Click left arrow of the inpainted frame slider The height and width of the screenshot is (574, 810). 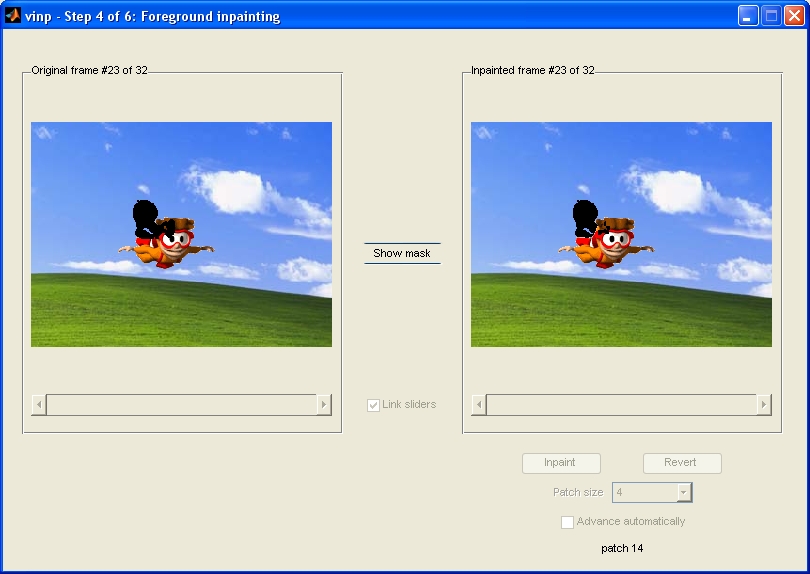point(479,404)
